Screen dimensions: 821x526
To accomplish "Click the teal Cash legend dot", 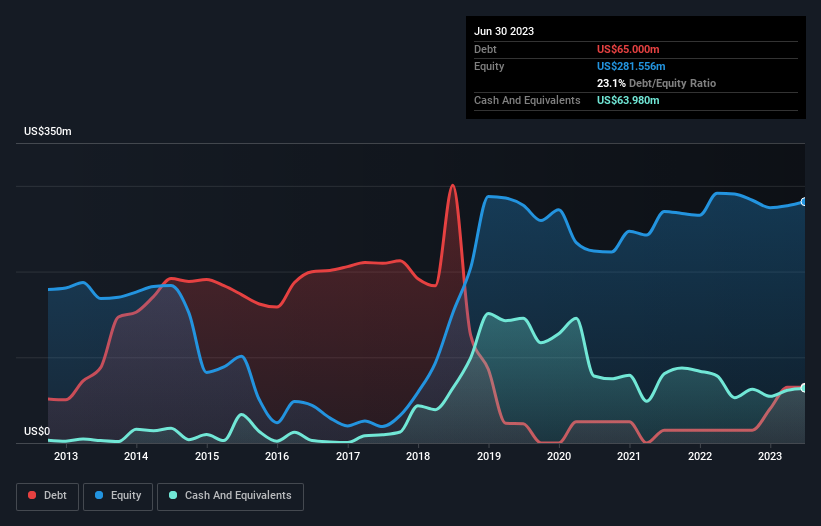I will coord(173,495).
